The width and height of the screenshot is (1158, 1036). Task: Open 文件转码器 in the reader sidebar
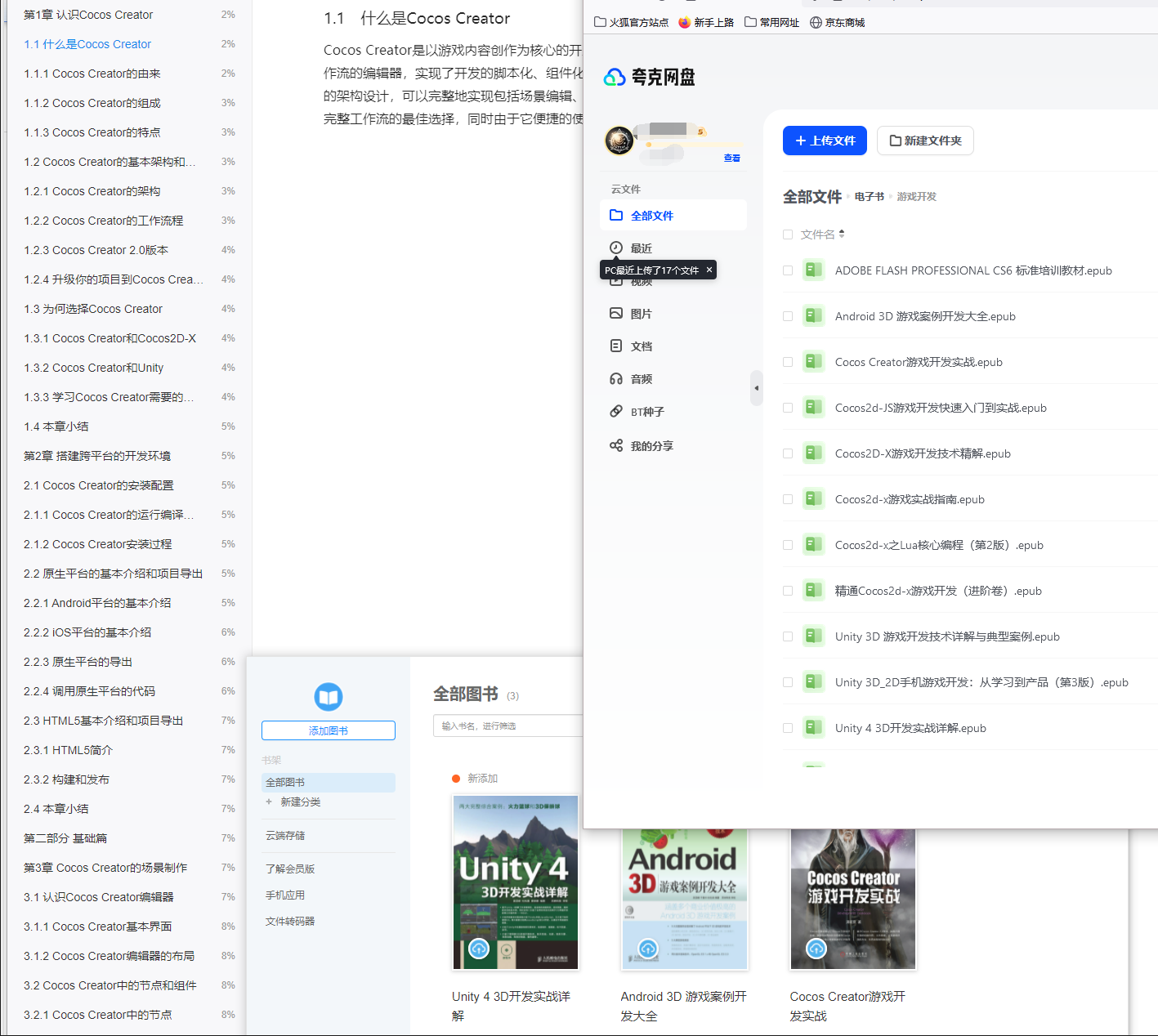click(290, 921)
